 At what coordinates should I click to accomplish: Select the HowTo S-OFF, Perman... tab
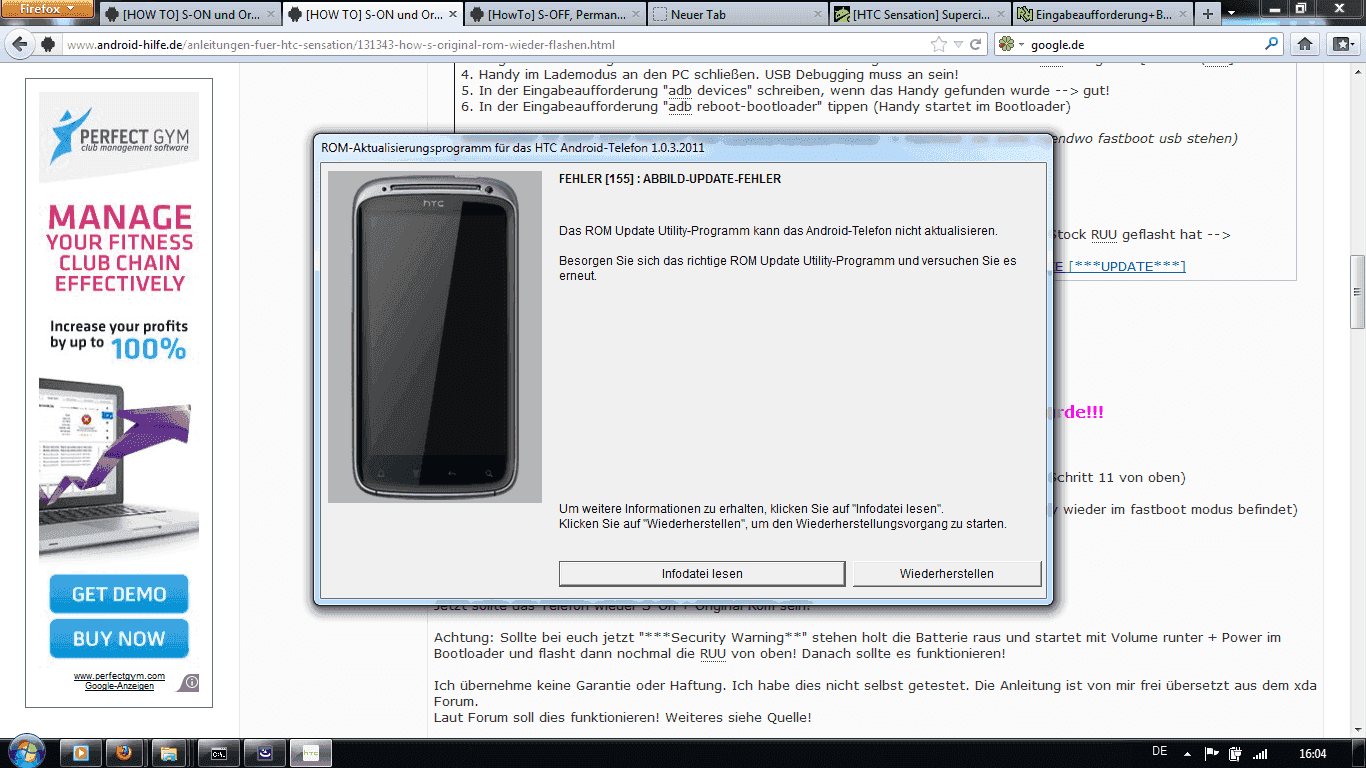click(553, 14)
